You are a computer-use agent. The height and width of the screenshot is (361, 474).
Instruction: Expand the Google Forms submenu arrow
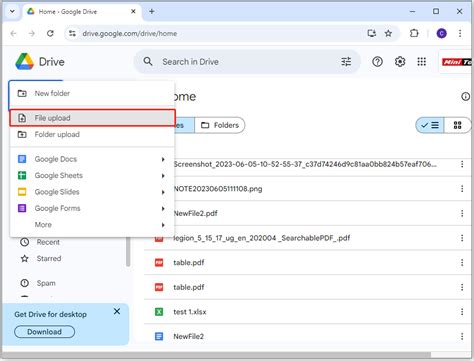(163, 209)
